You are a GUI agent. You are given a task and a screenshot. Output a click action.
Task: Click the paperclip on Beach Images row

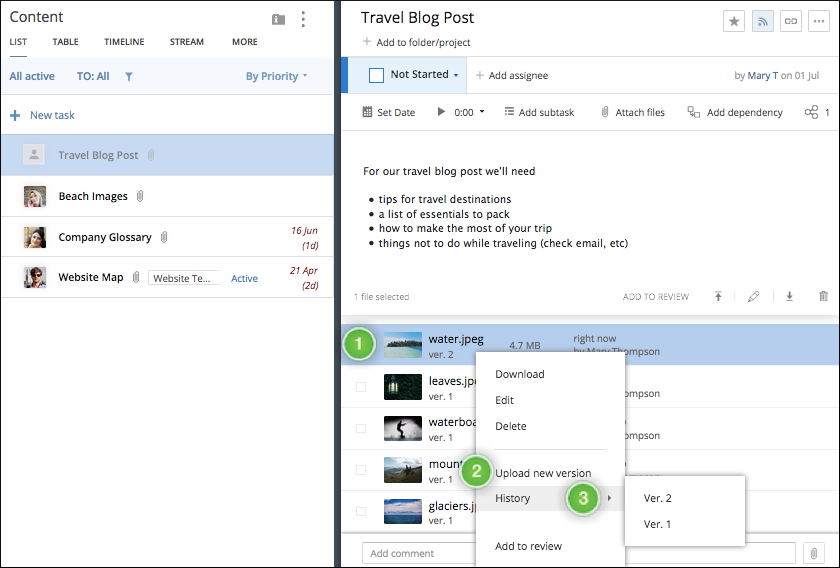point(140,196)
